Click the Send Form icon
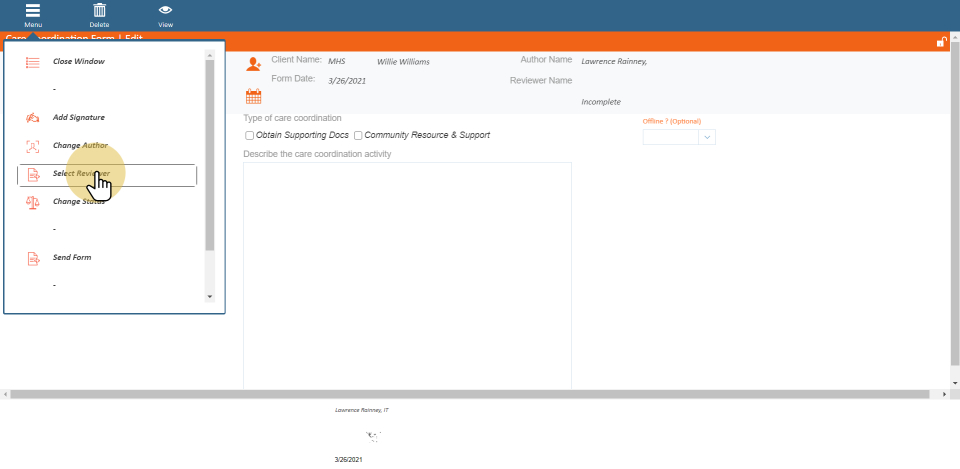Viewport: 960px width, 469px height. pos(32,258)
